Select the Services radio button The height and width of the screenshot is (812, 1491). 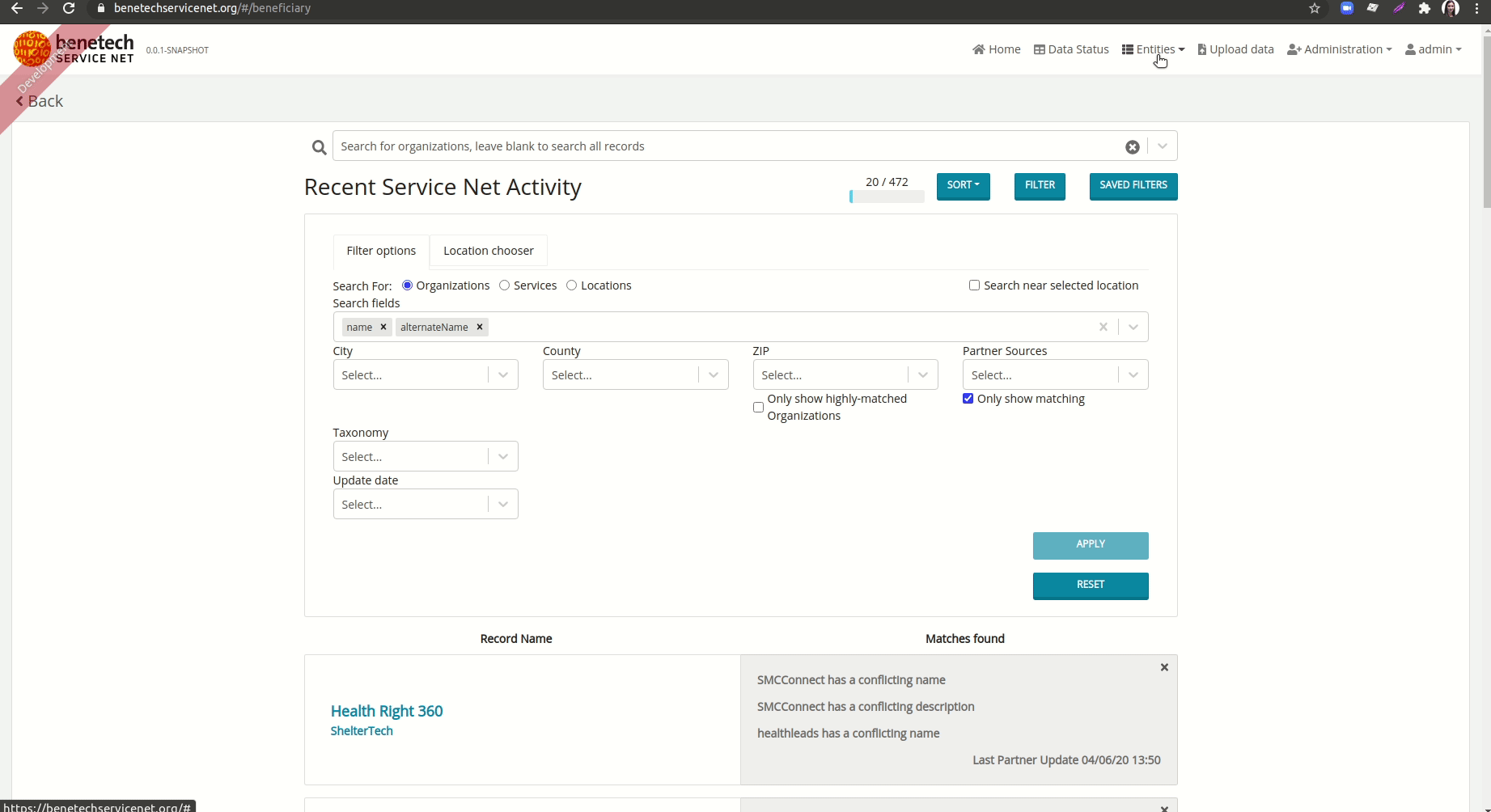tap(504, 285)
